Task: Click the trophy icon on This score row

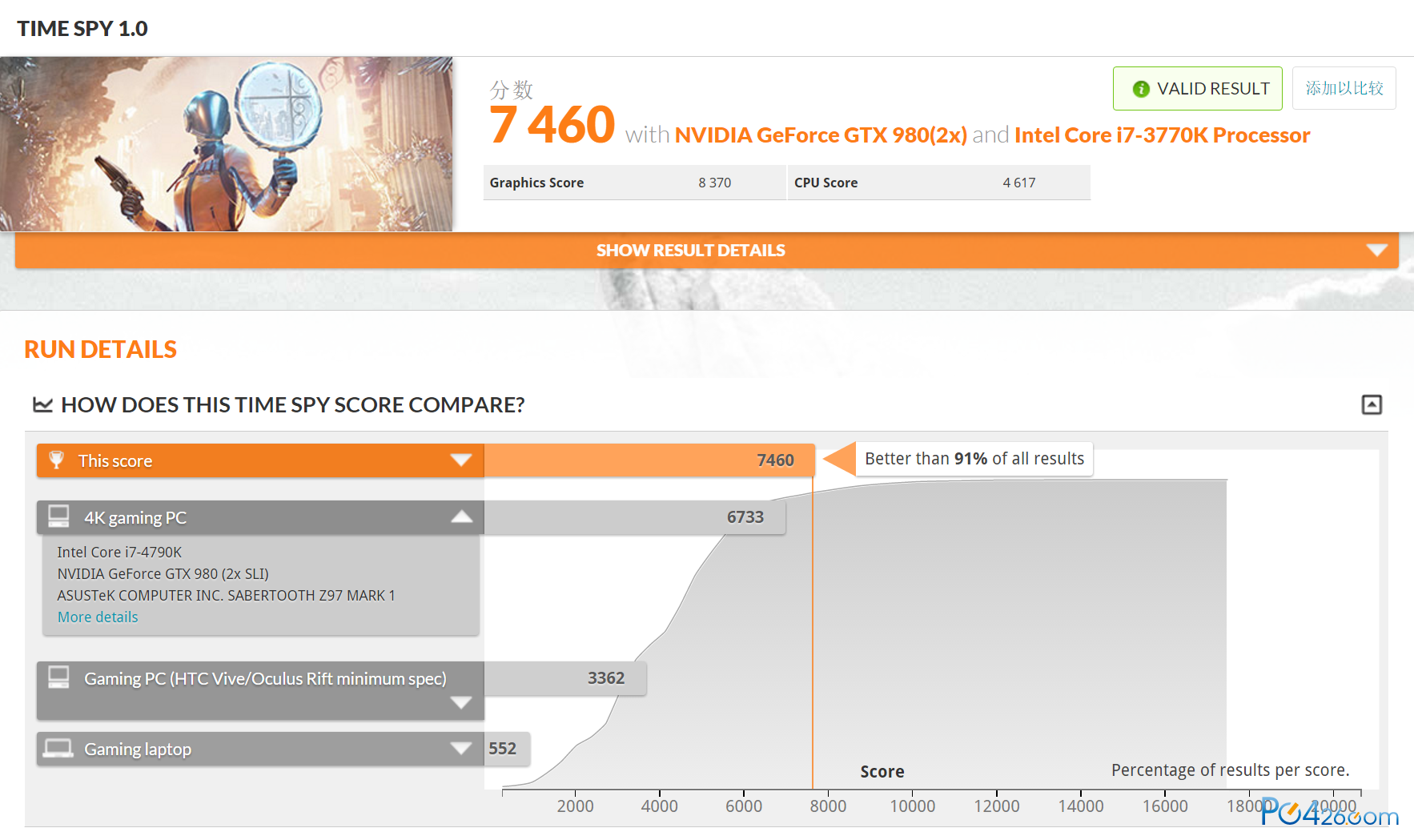Action: [56, 460]
